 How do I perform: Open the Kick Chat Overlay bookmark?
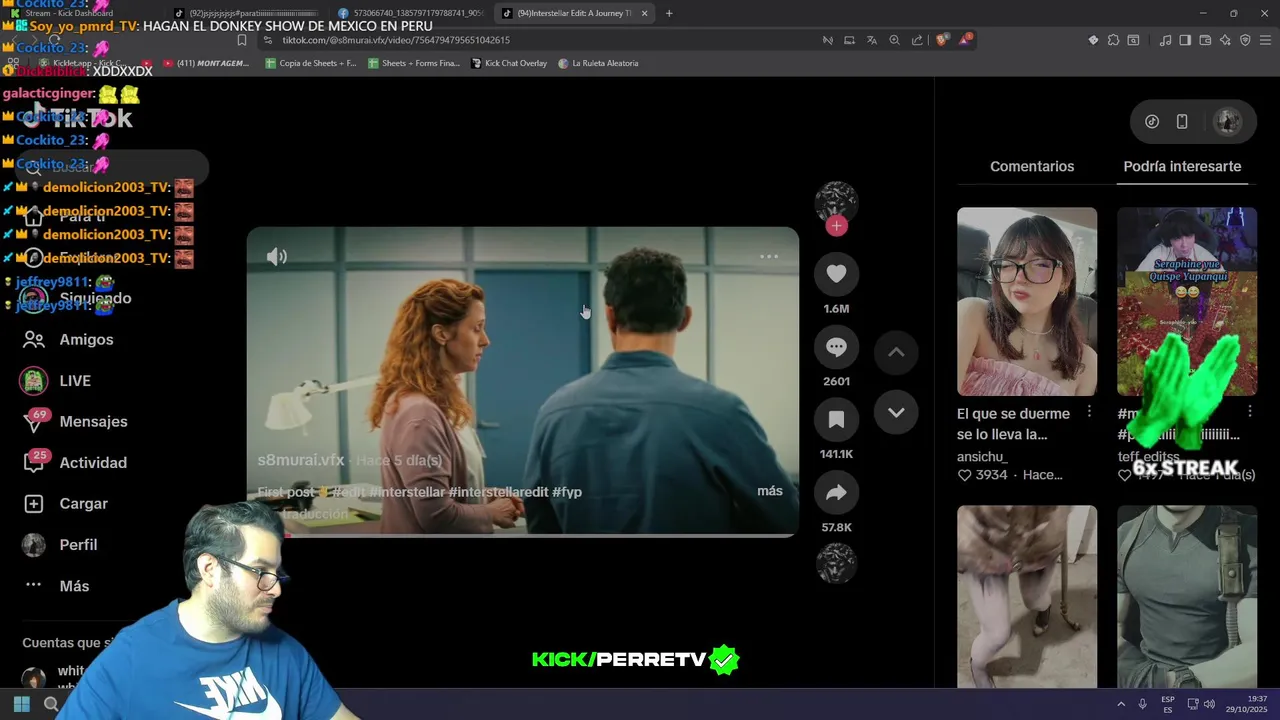click(x=508, y=63)
